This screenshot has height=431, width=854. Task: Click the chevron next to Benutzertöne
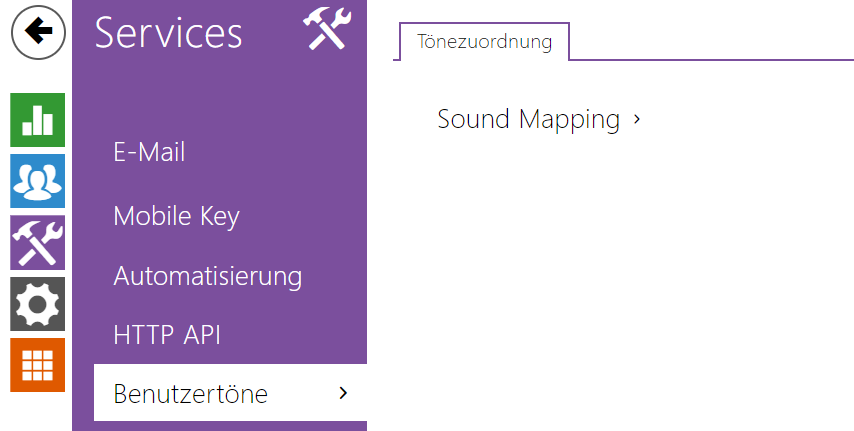(x=343, y=393)
